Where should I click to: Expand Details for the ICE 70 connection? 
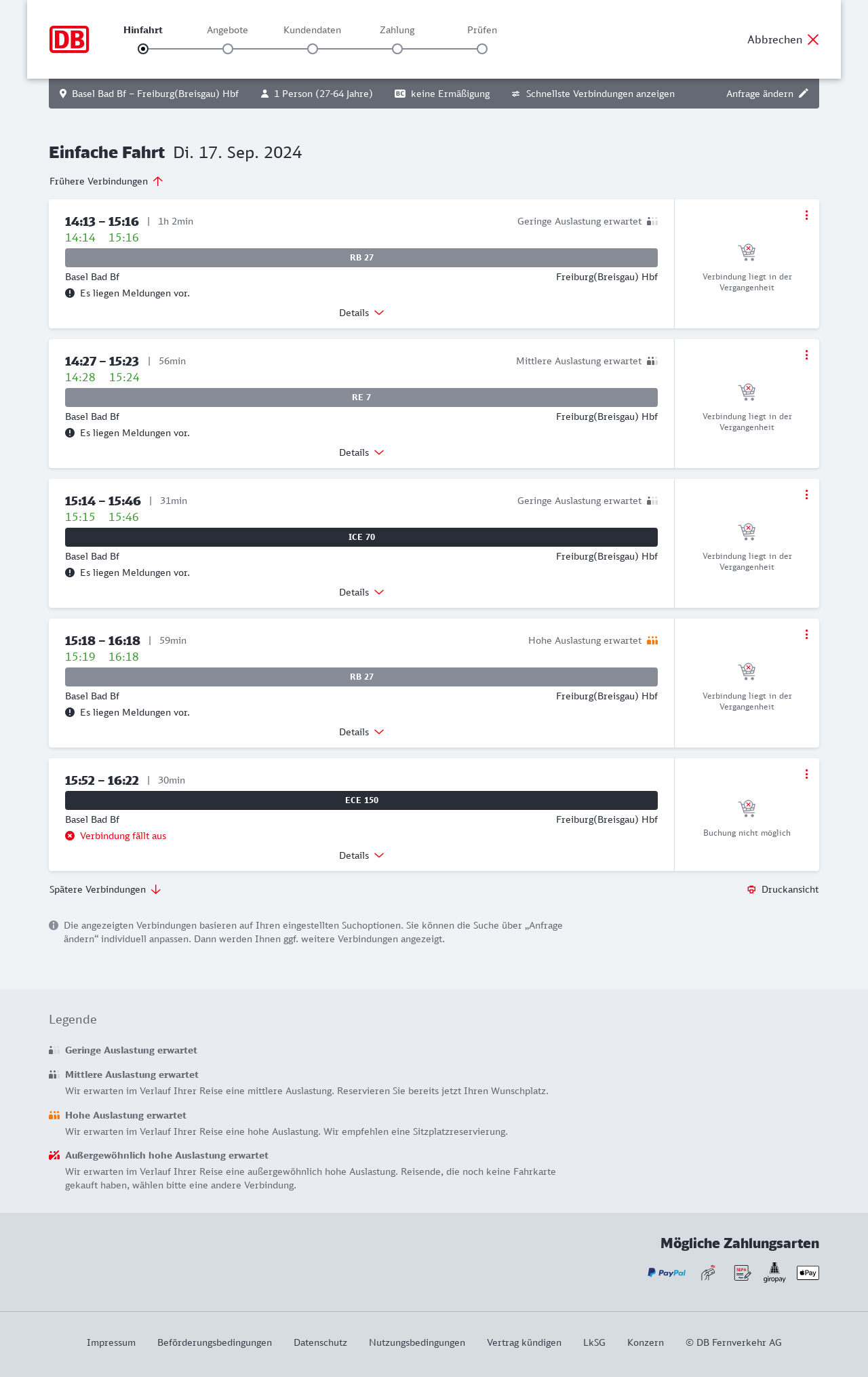point(361,592)
